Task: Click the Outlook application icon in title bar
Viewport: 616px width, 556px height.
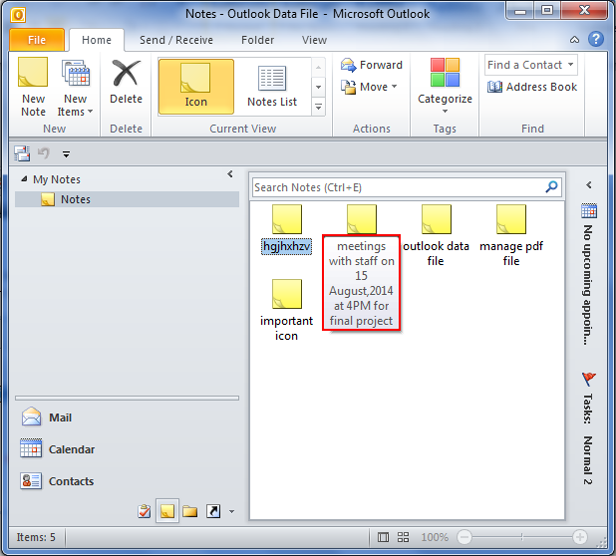Action: 18,15
